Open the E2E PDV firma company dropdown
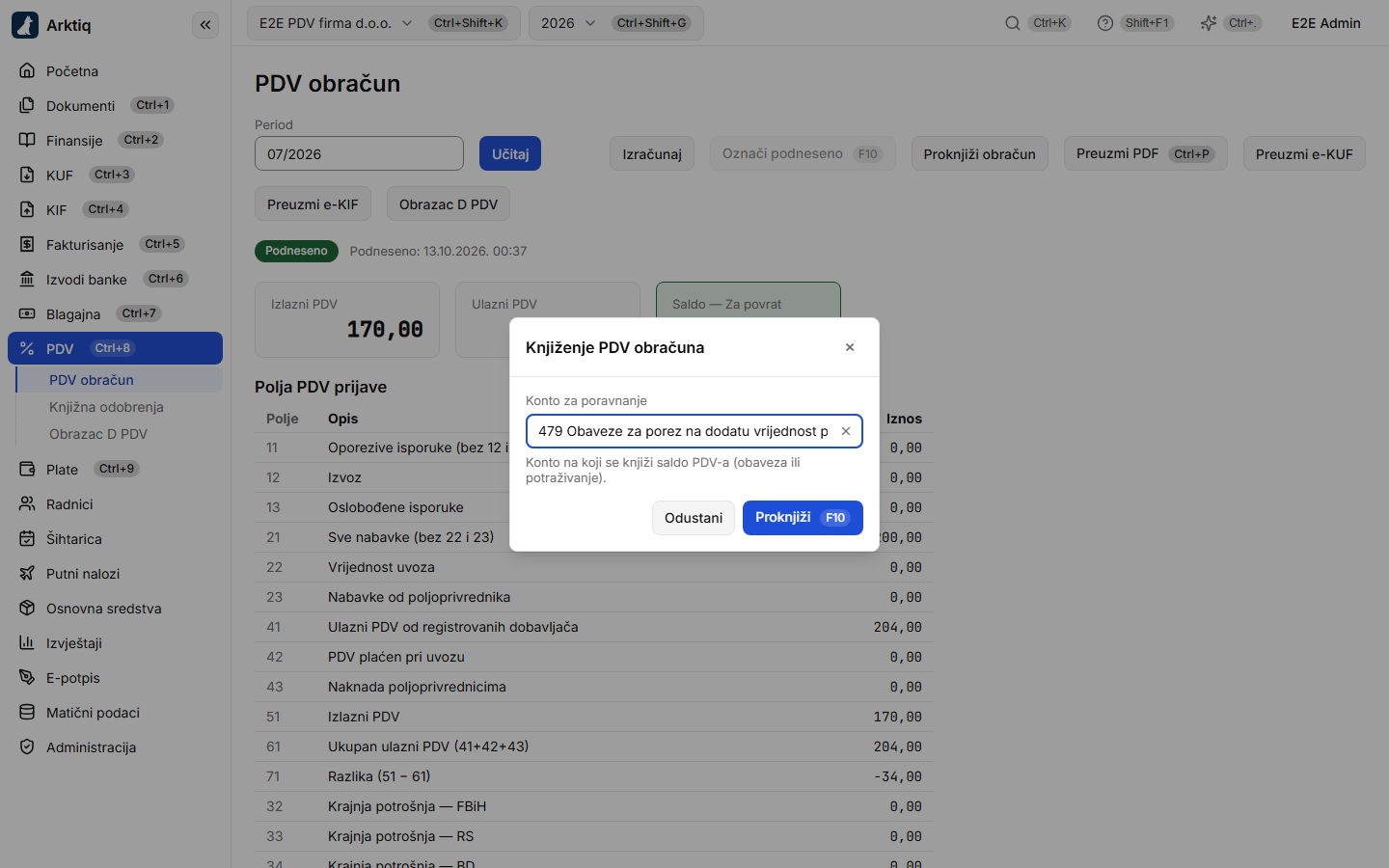The width and height of the screenshot is (1389, 868). point(384,23)
